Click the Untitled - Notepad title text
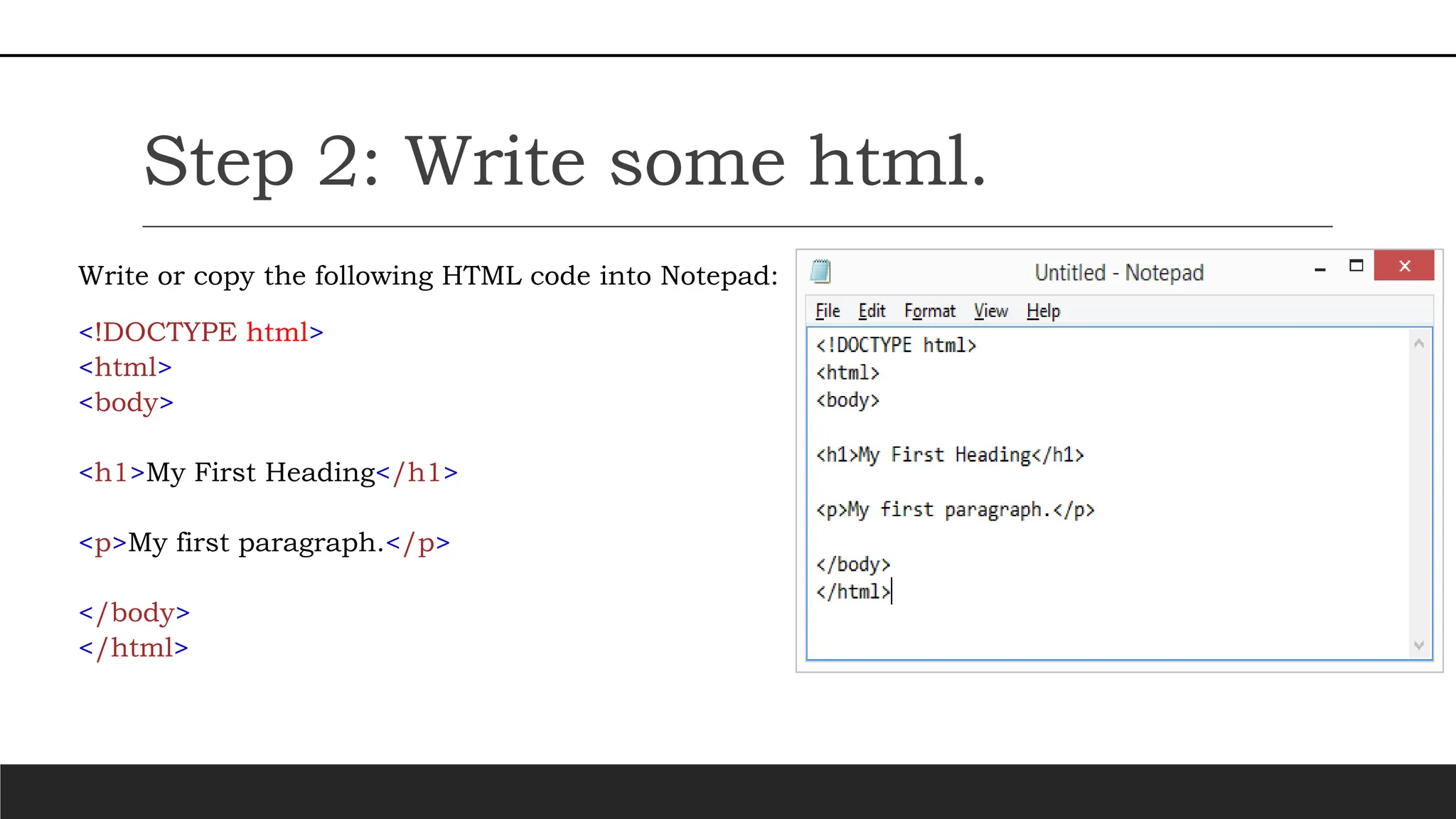 [1119, 273]
